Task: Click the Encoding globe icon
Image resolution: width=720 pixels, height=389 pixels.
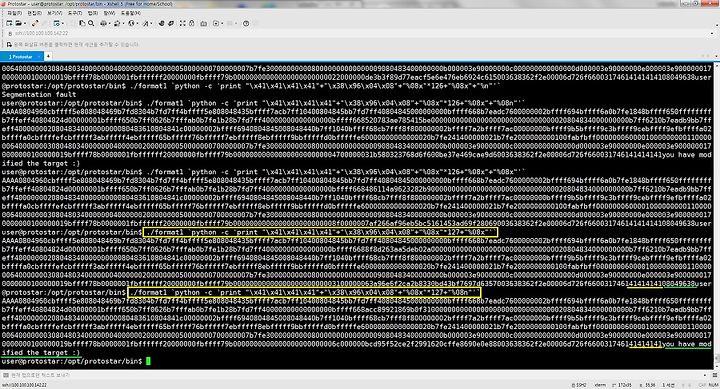Action: coord(131,23)
